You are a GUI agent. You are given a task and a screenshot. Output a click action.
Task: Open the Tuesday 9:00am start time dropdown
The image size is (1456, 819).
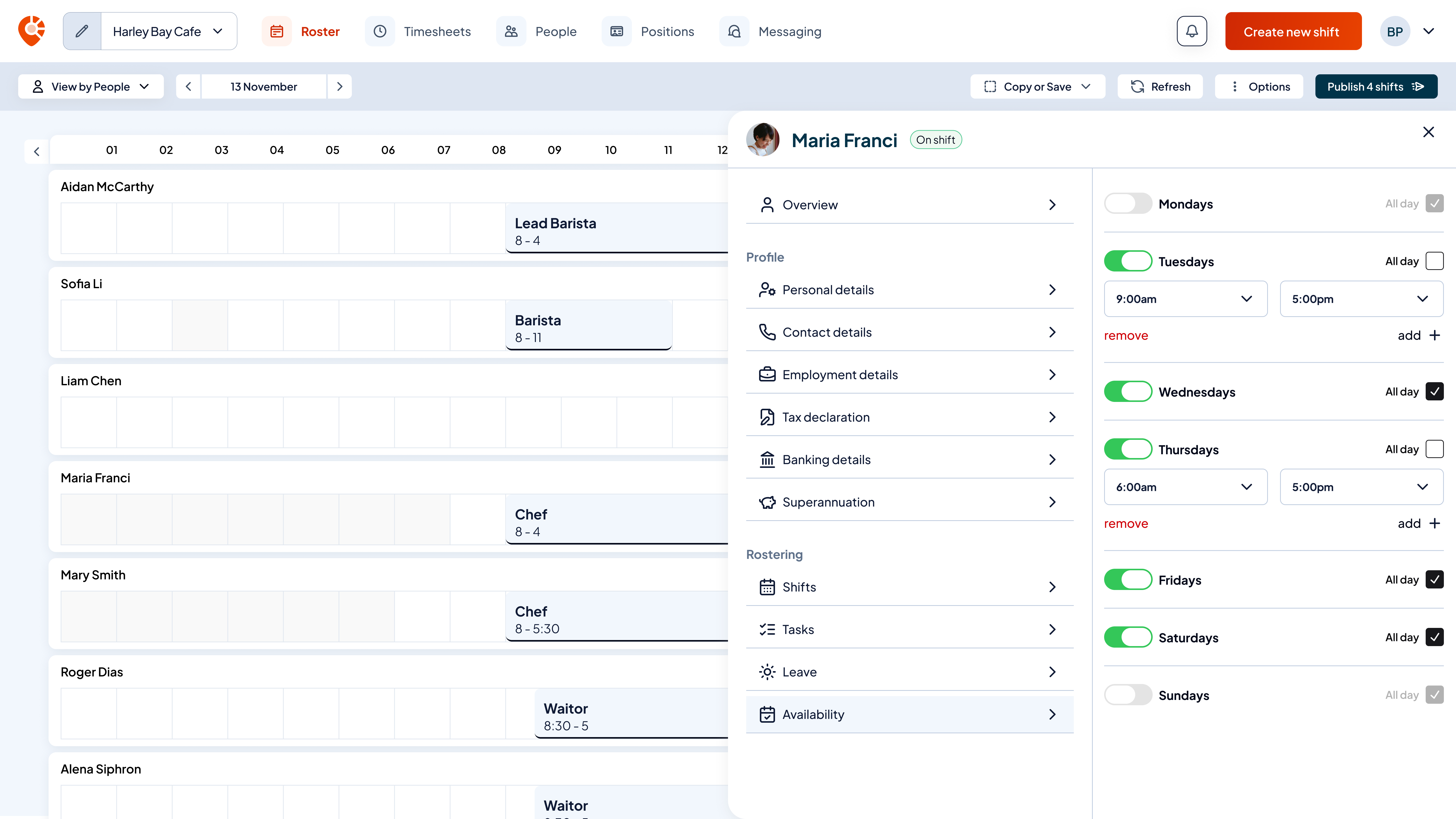(1185, 299)
